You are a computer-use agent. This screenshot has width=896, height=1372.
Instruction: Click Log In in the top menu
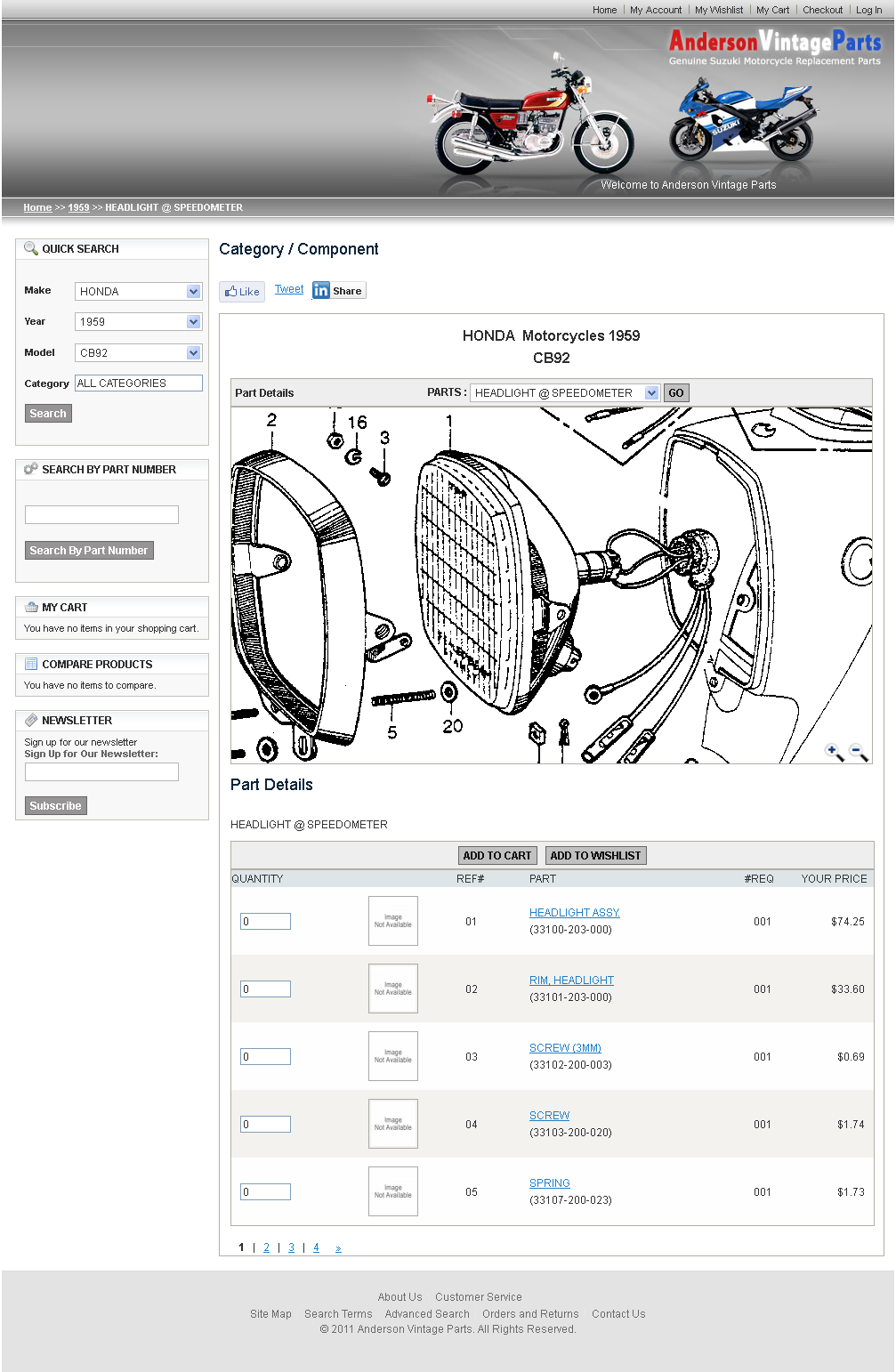click(869, 10)
